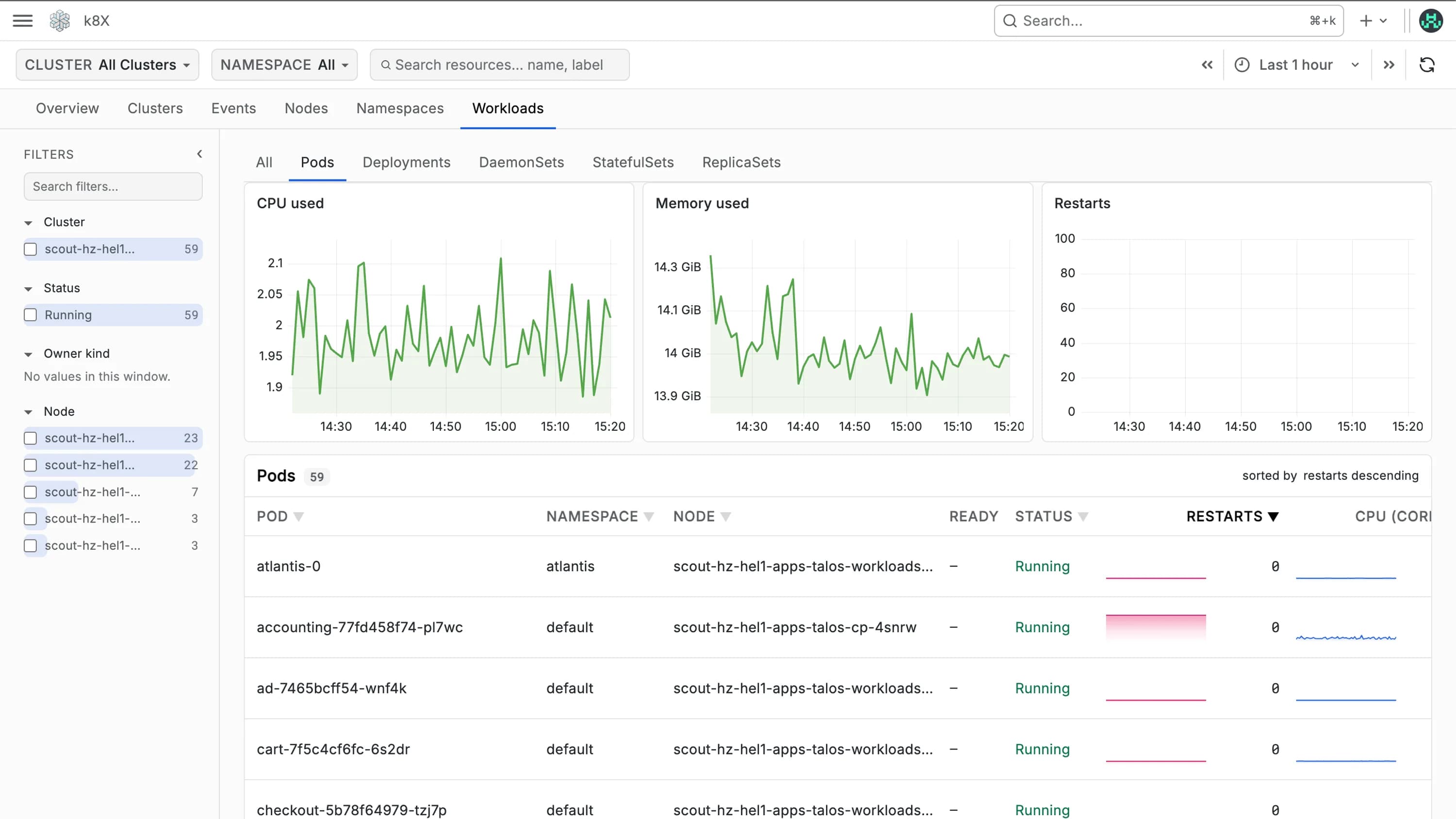Screen dimensions: 1456x819
Task: Check the node filter with count 7
Action: pos(31,492)
